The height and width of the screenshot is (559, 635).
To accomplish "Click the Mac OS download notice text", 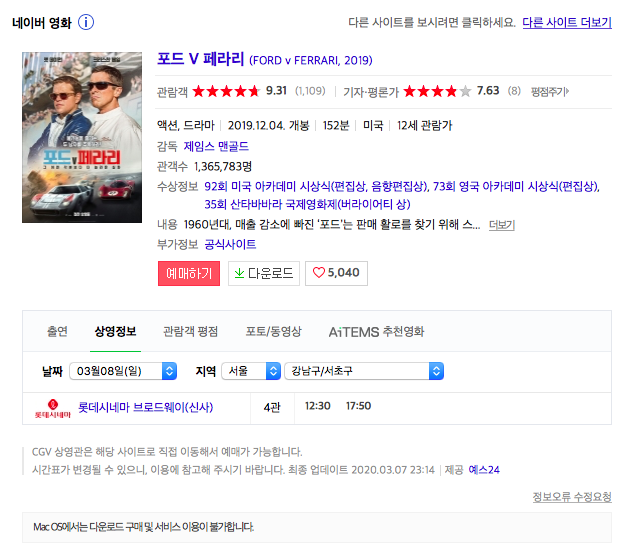I will pyautogui.click(x=144, y=527).
